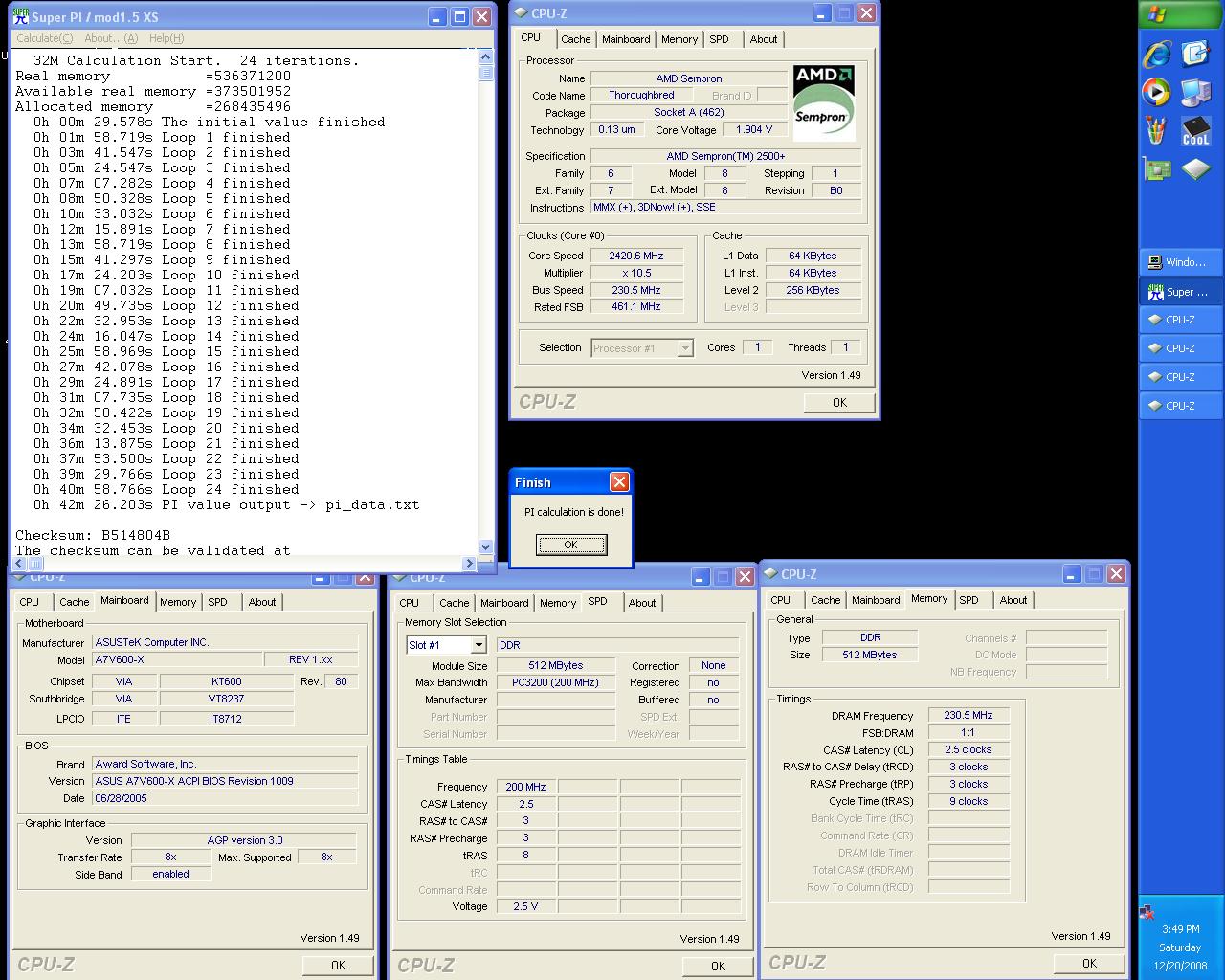The image size is (1225, 980).
Task: Select the Mainboard tab in the DRAM timings CPU-Z window
Action: (876, 600)
